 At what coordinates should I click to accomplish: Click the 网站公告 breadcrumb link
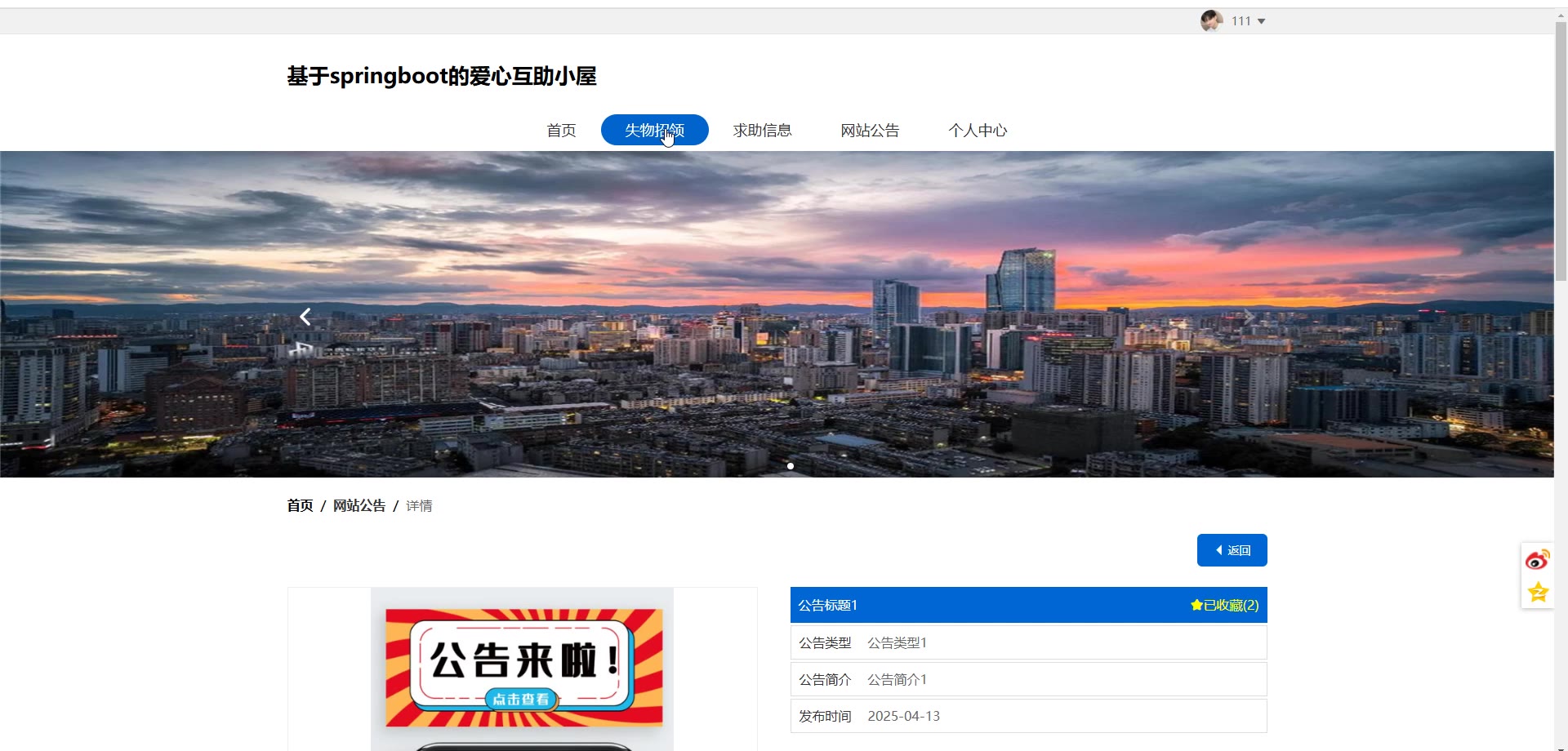click(x=359, y=506)
